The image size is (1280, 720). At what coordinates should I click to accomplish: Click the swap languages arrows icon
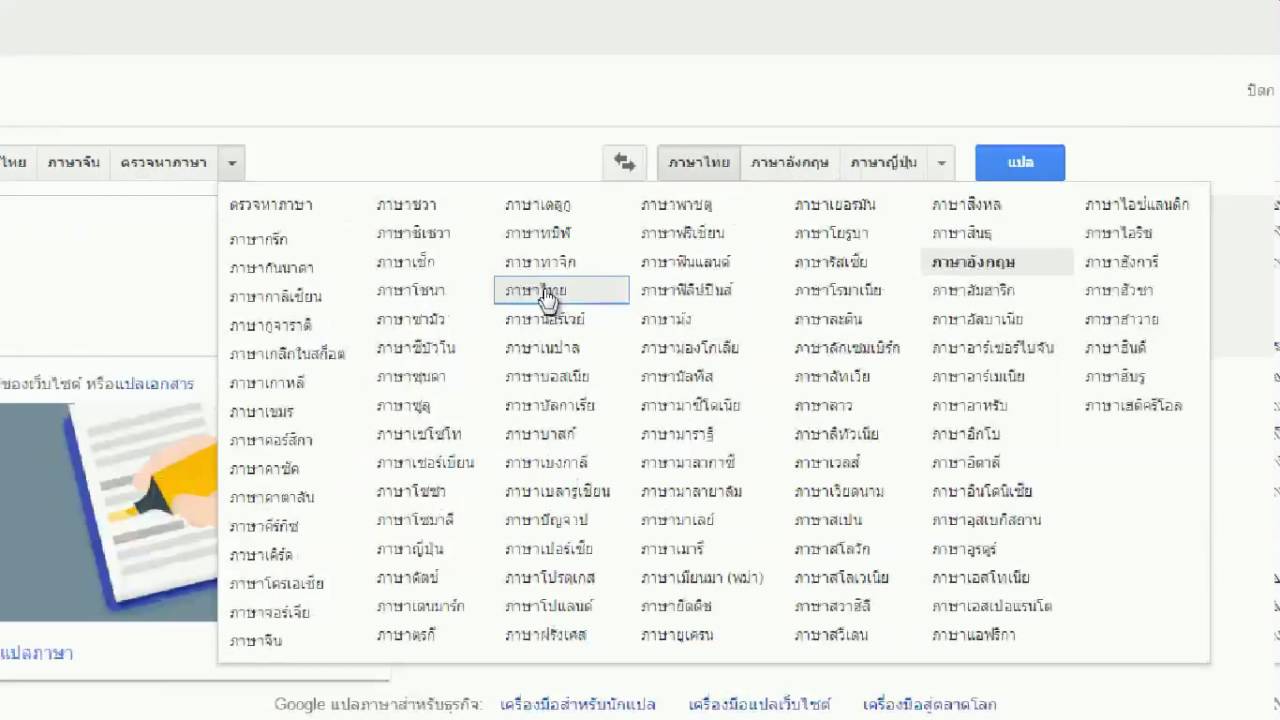tap(623, 162)
